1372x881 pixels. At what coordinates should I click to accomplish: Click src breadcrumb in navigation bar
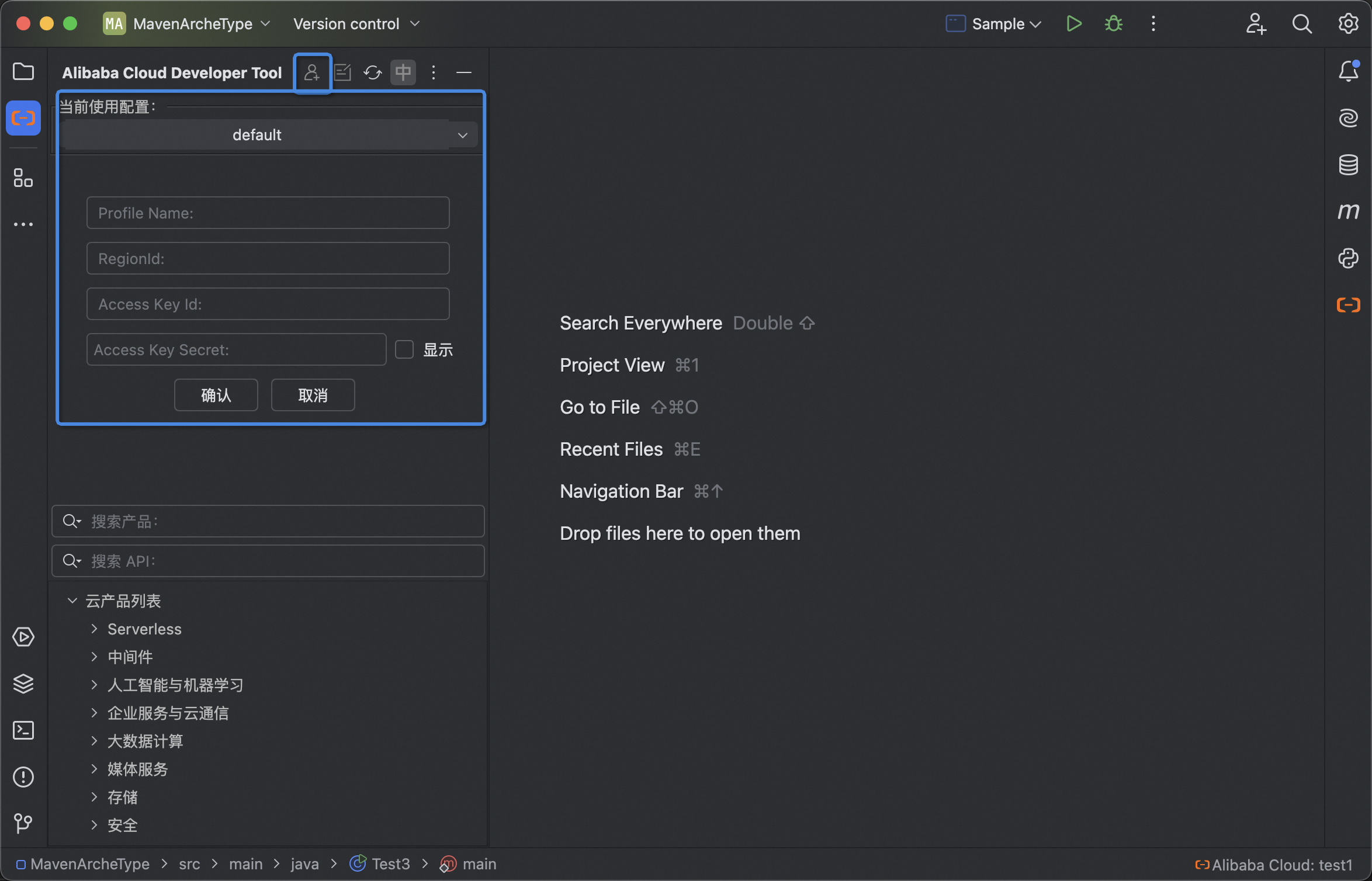(x=189, y=863)
